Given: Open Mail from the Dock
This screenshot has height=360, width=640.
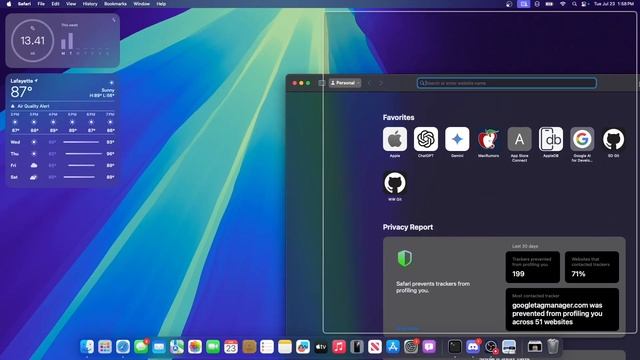Looking at the screenshot, I should click(159, 347).
